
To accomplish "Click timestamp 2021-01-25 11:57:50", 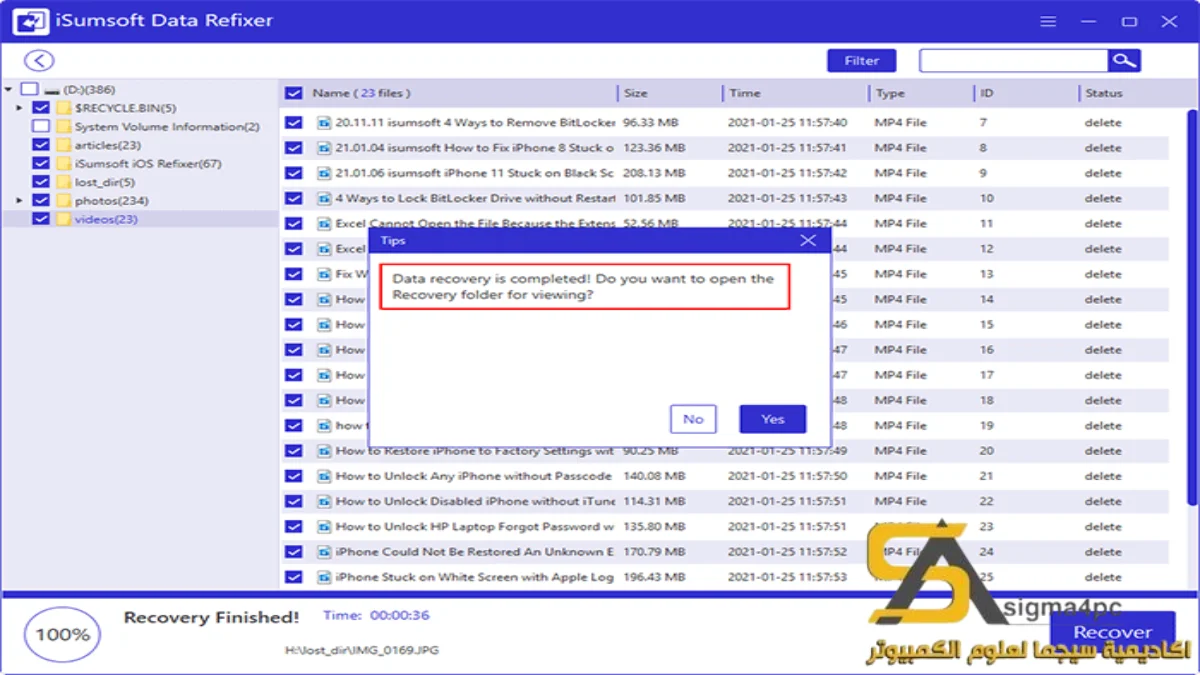I will pos(788,476).
